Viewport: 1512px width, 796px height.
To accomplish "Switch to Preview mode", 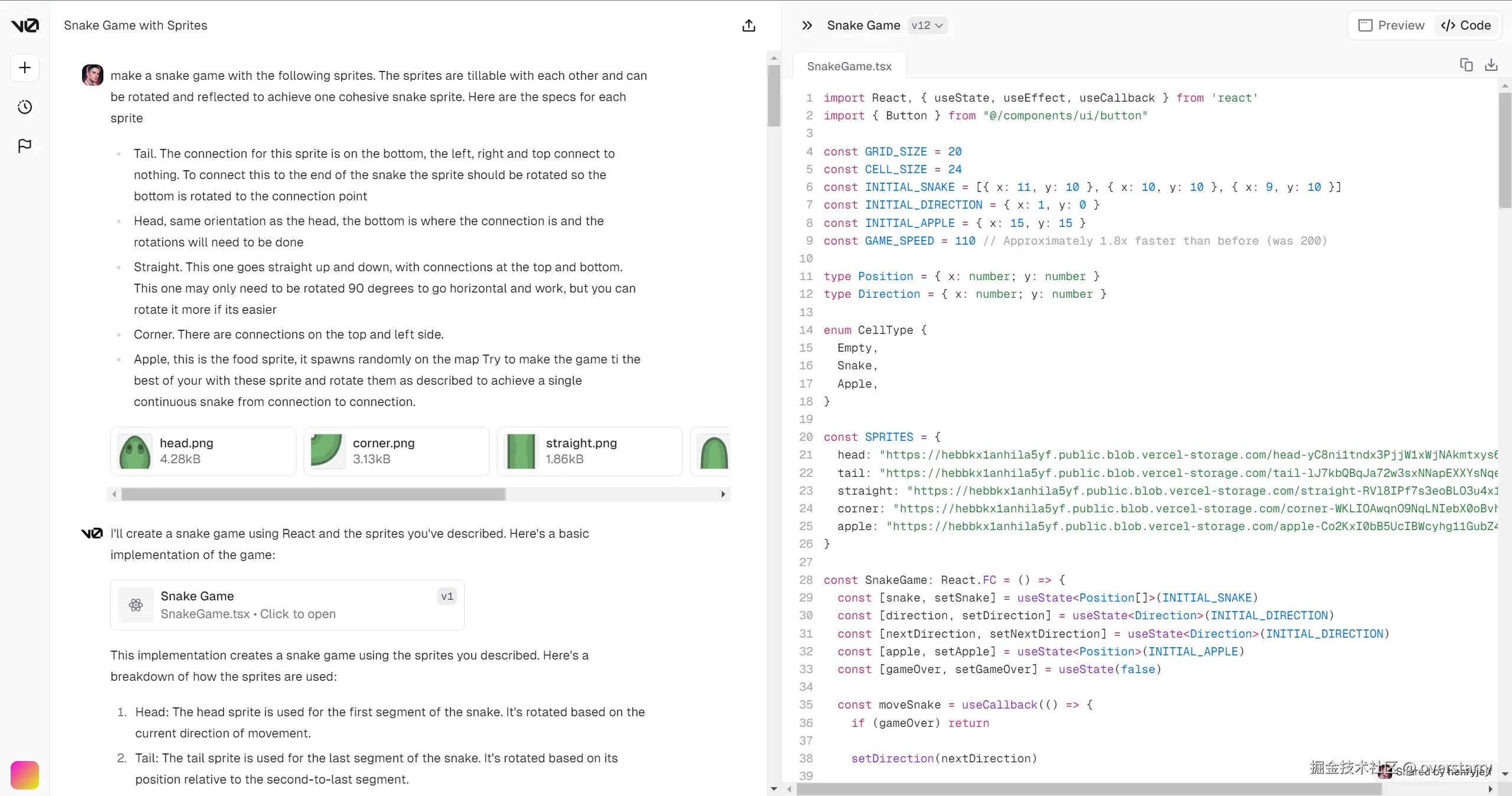I will [1391, 25].
